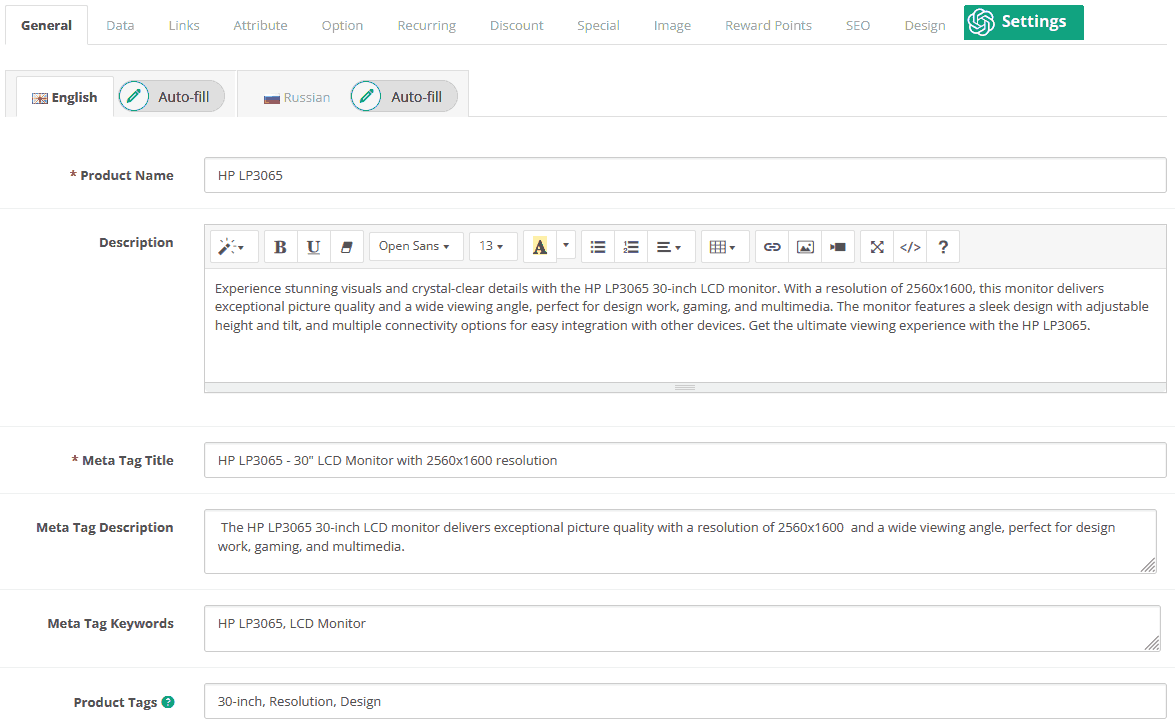This screenshot has width=1175, height=728.
Task: Click the Product Tags input field
Action: pyautogui.click(x=685, y=701)
